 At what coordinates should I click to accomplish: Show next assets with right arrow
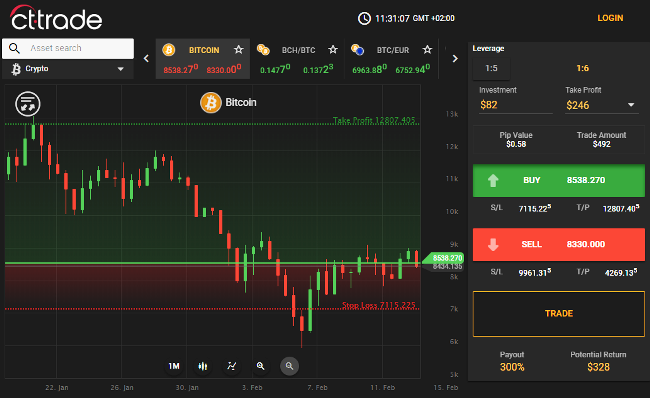[455, 58]
